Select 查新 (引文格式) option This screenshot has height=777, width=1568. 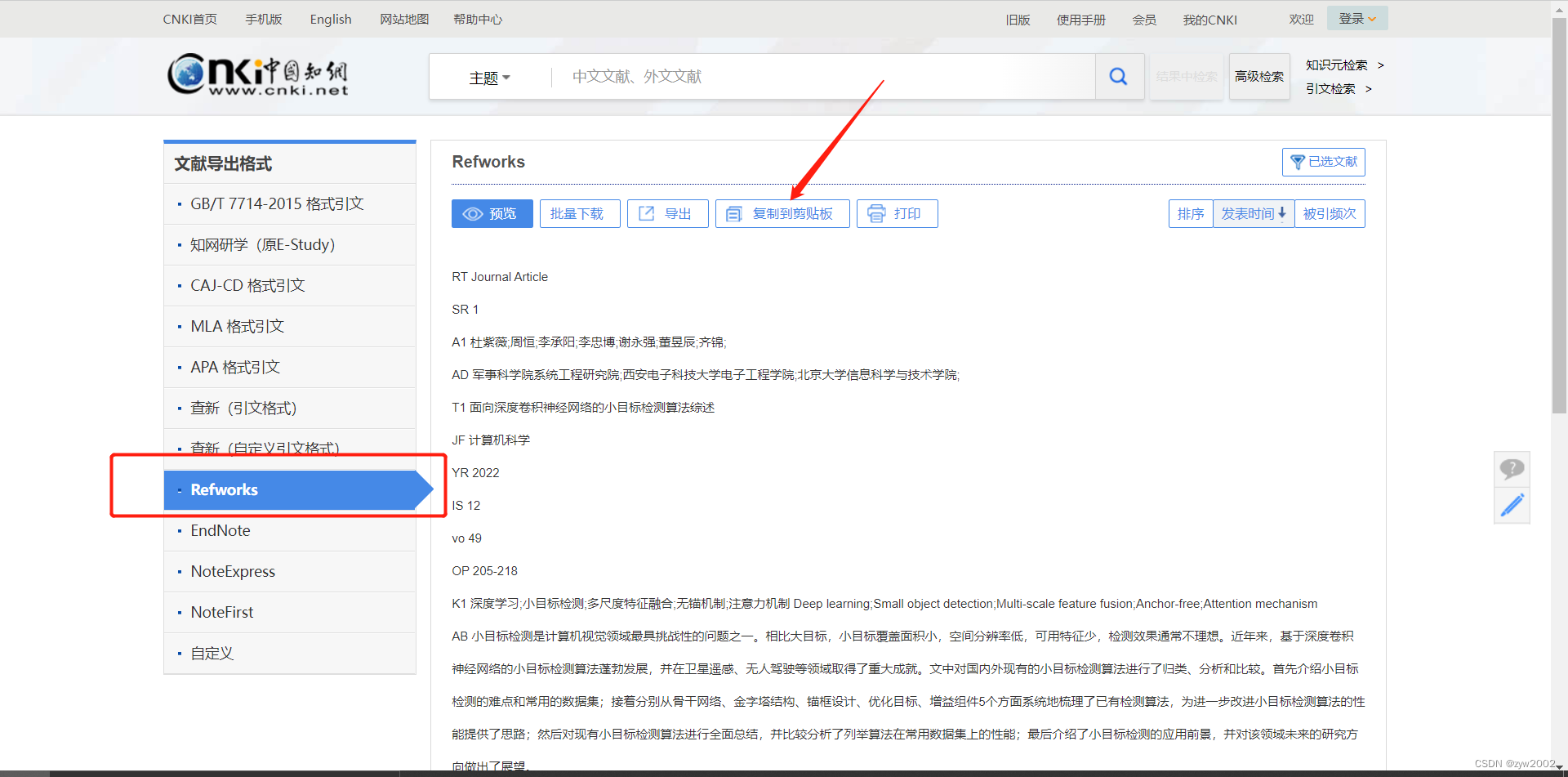tap(290, 409)
